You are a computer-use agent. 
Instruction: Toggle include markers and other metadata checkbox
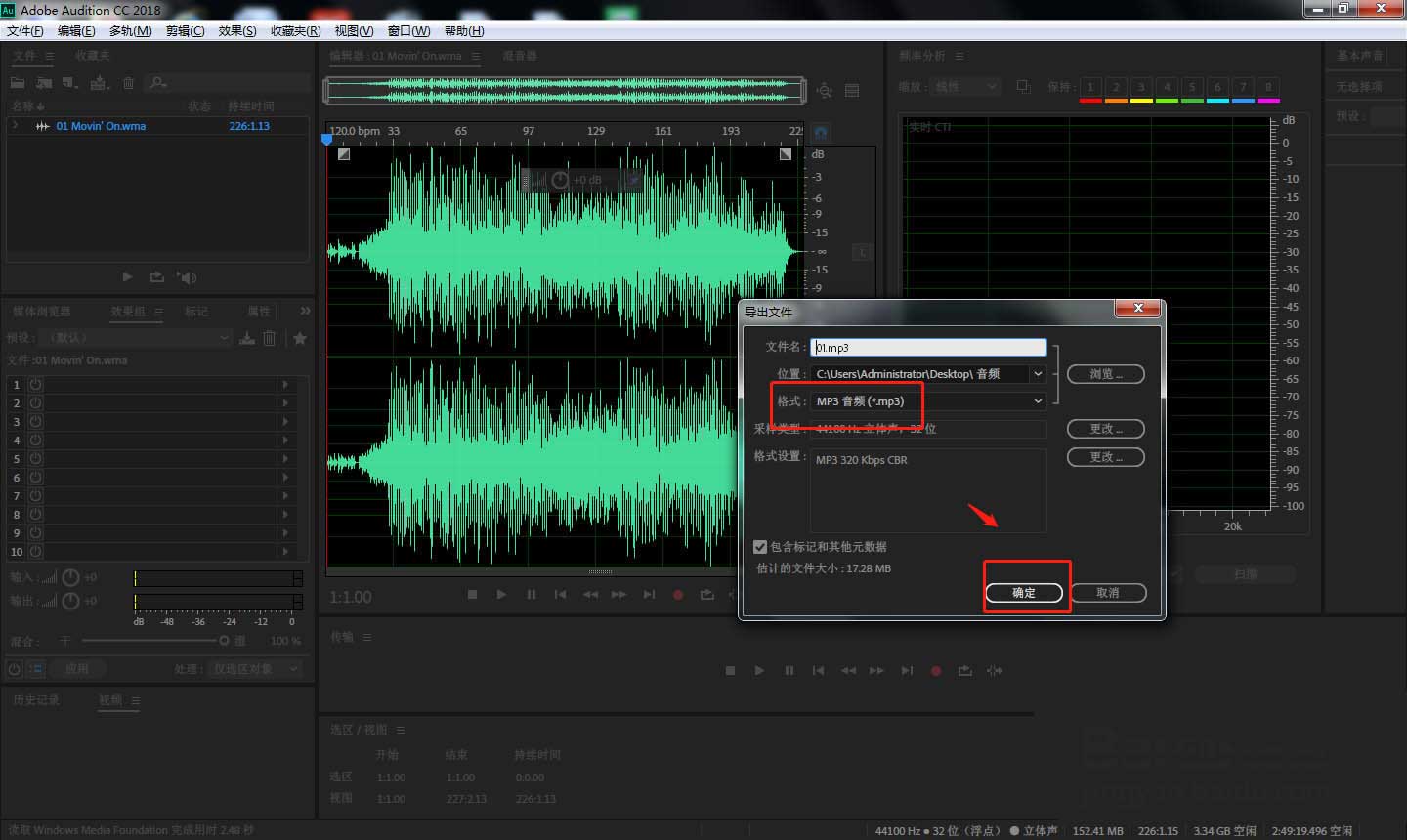pos(760,547)
